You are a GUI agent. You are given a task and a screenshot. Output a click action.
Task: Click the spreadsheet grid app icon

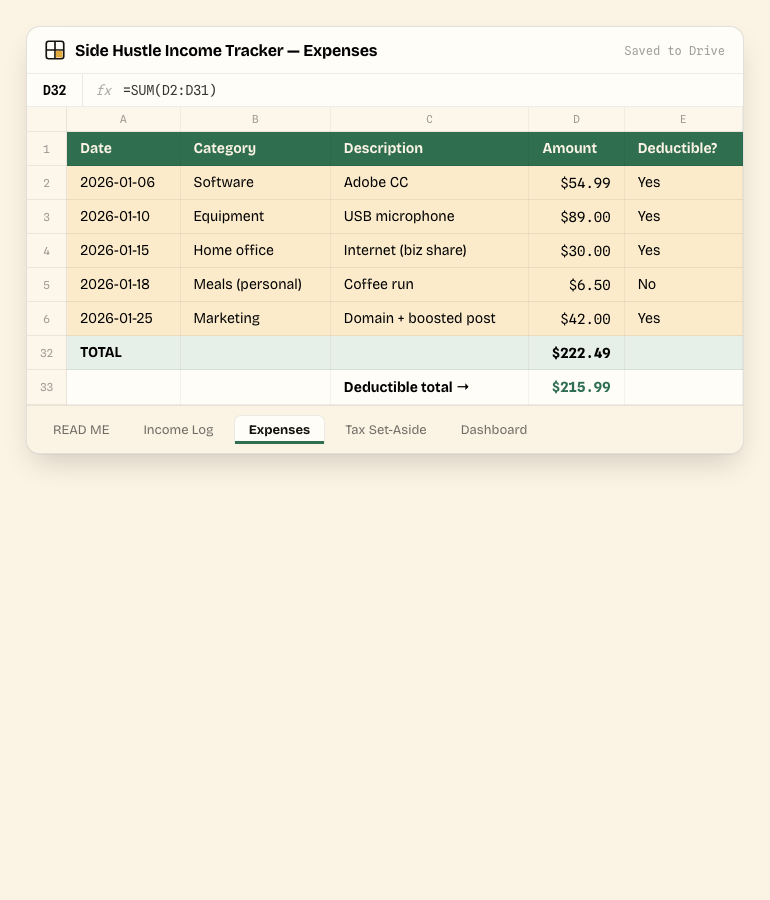(x=55, y=50)
